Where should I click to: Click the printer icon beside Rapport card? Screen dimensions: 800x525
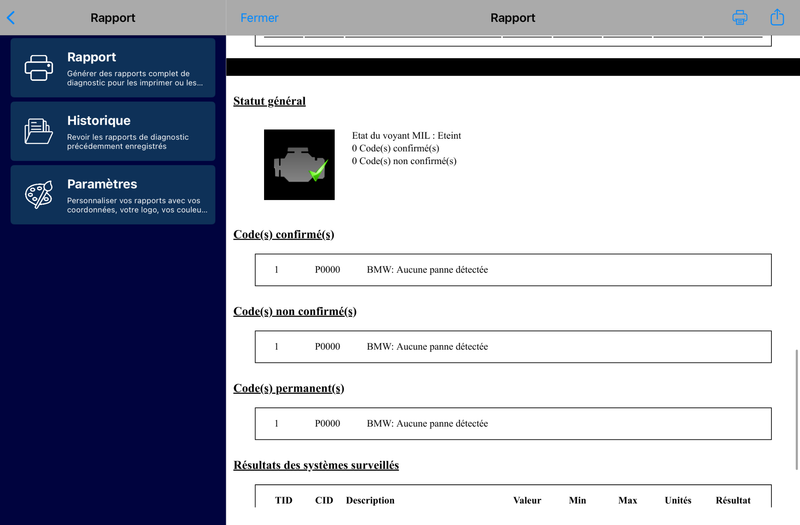coord(39,68)
